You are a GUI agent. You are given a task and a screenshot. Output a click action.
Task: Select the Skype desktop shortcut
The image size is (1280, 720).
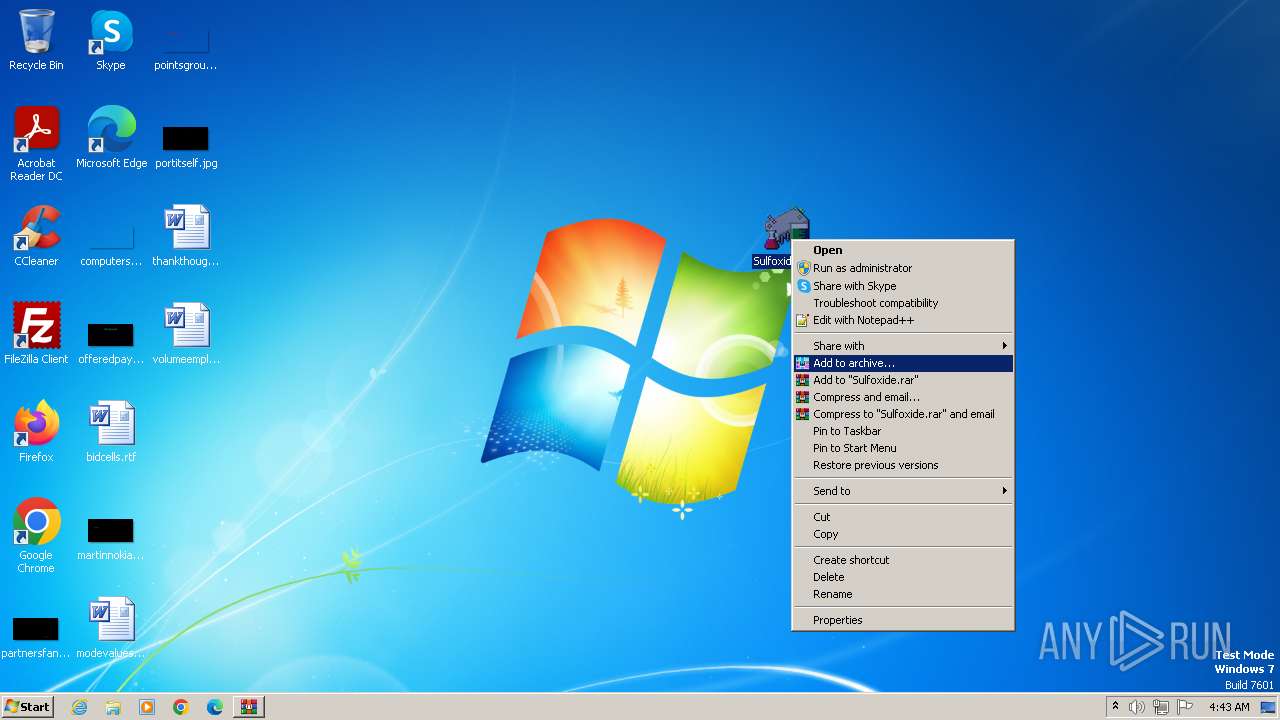[110, 40]
